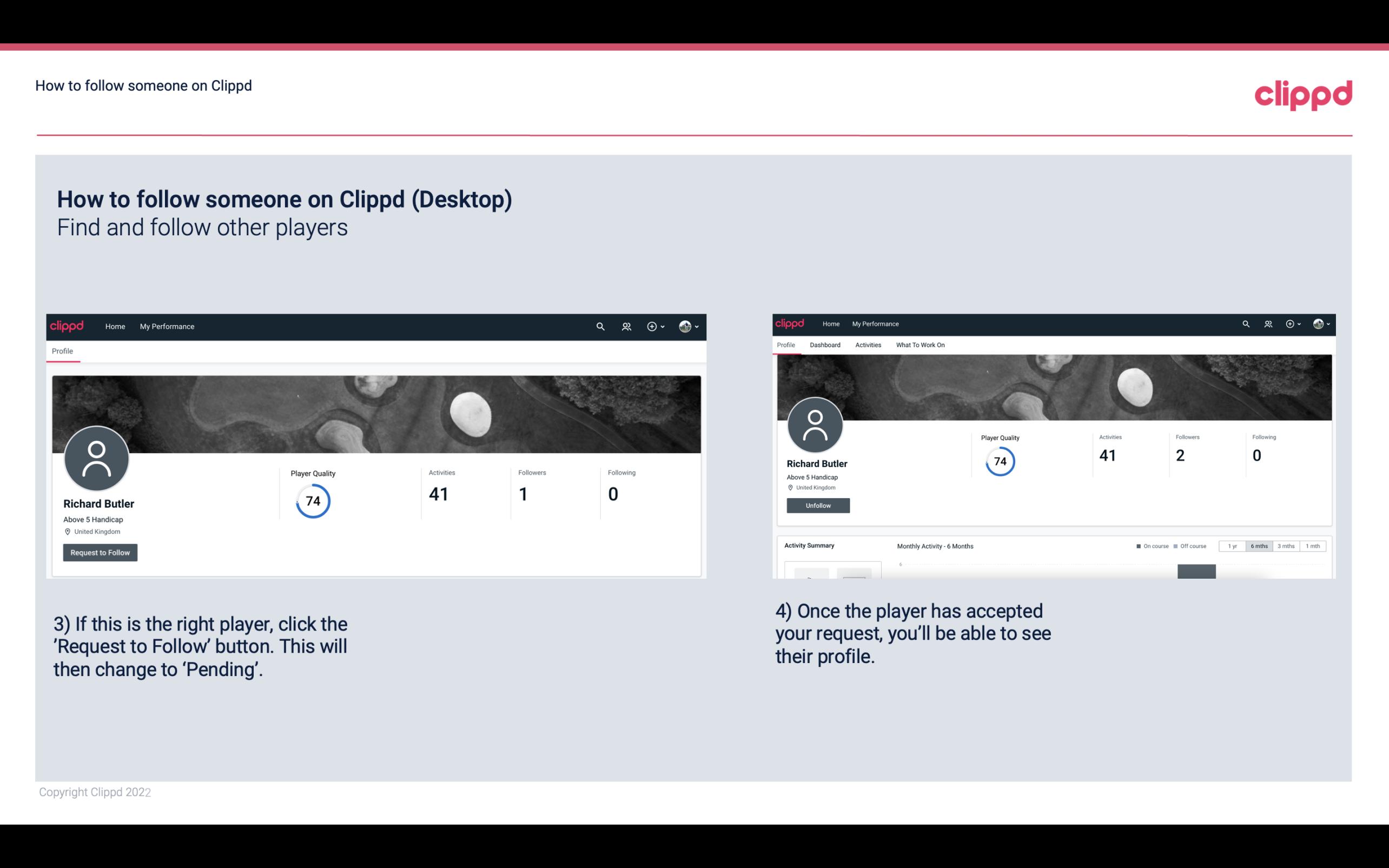Click the search icon in the top bar
Image resolution: width=1389 pixels, height=868 pixels.
click(600, 326)
